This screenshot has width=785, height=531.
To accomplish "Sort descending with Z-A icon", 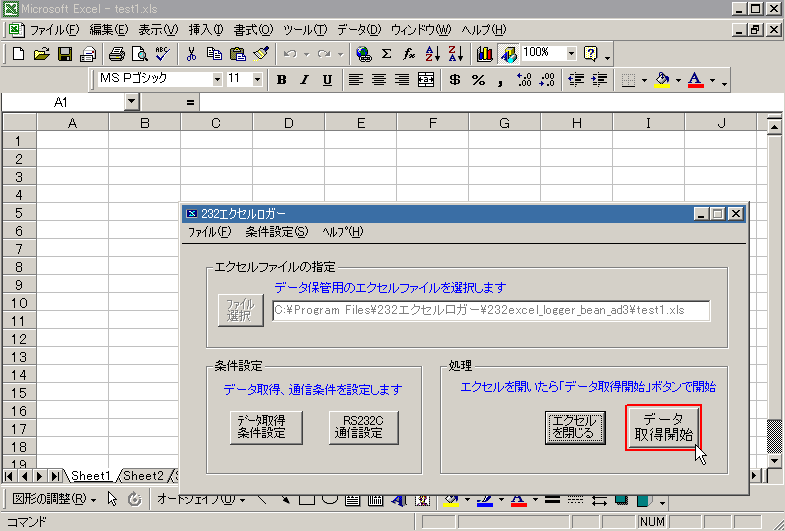I will tap(456, 54).
